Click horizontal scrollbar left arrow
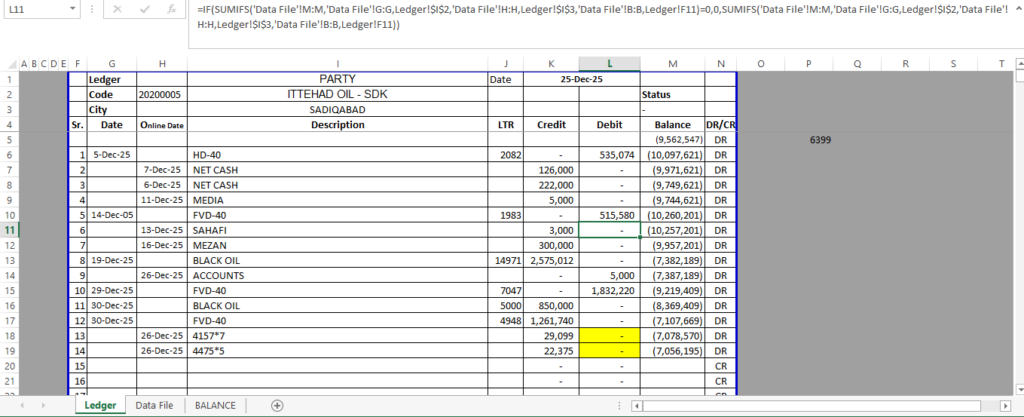This screenshot has width=1024, height=417. click(637, 406)
